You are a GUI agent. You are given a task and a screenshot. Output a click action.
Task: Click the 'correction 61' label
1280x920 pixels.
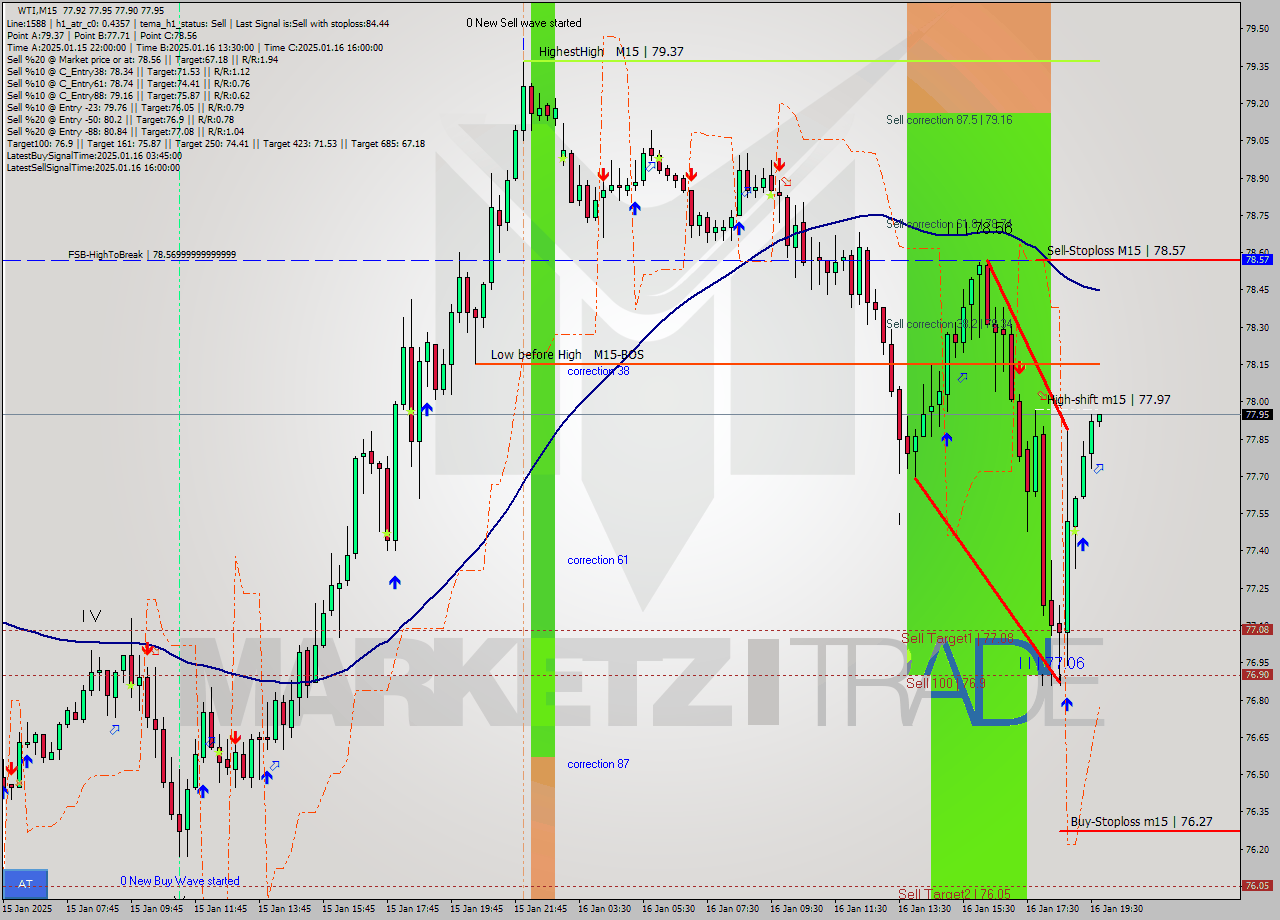(x=598, y=560)
